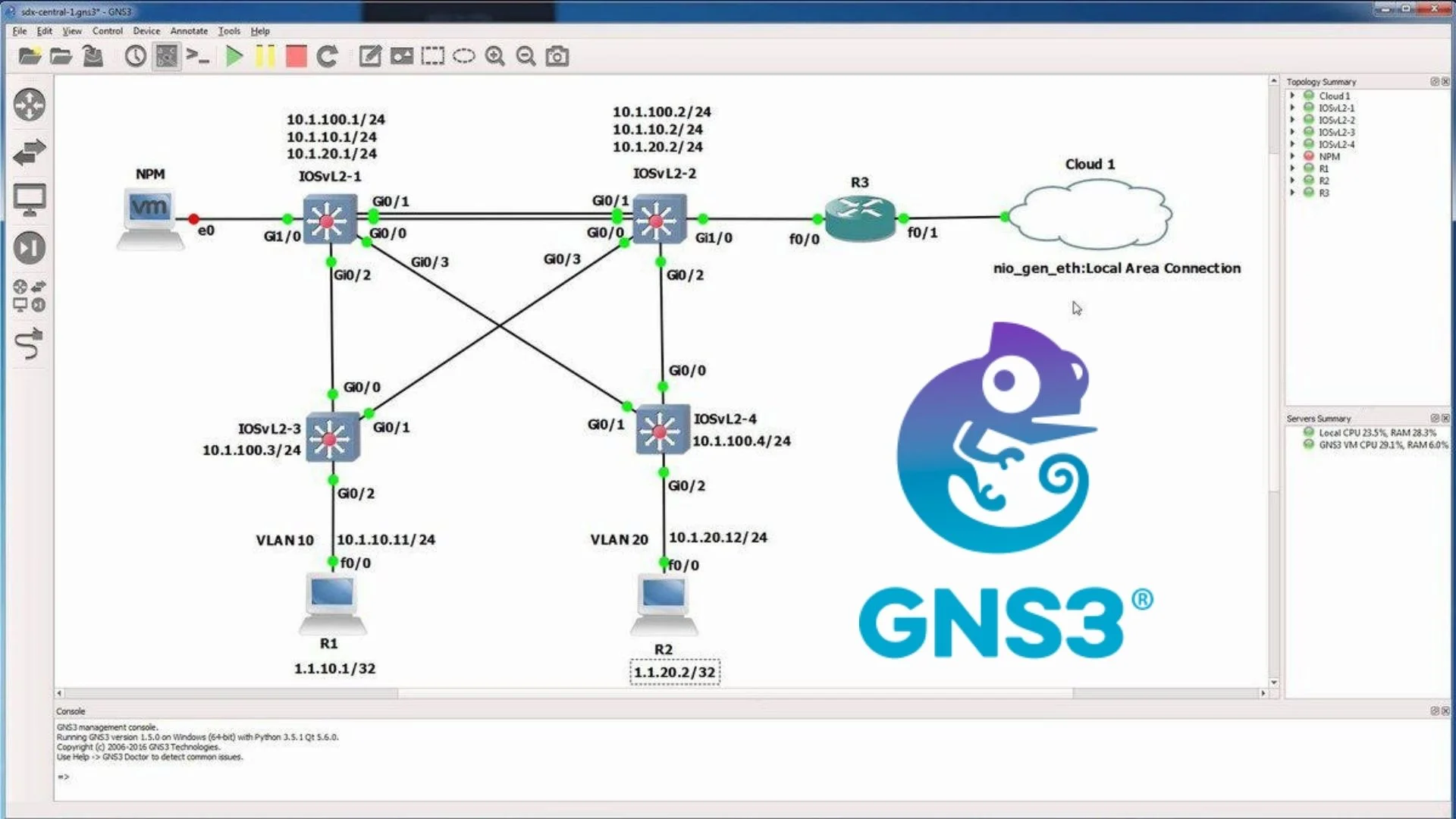Screen dimensions: 1456x819
Task: Select the Cloud 1 node on canvas
Action: coord(1090,216)
